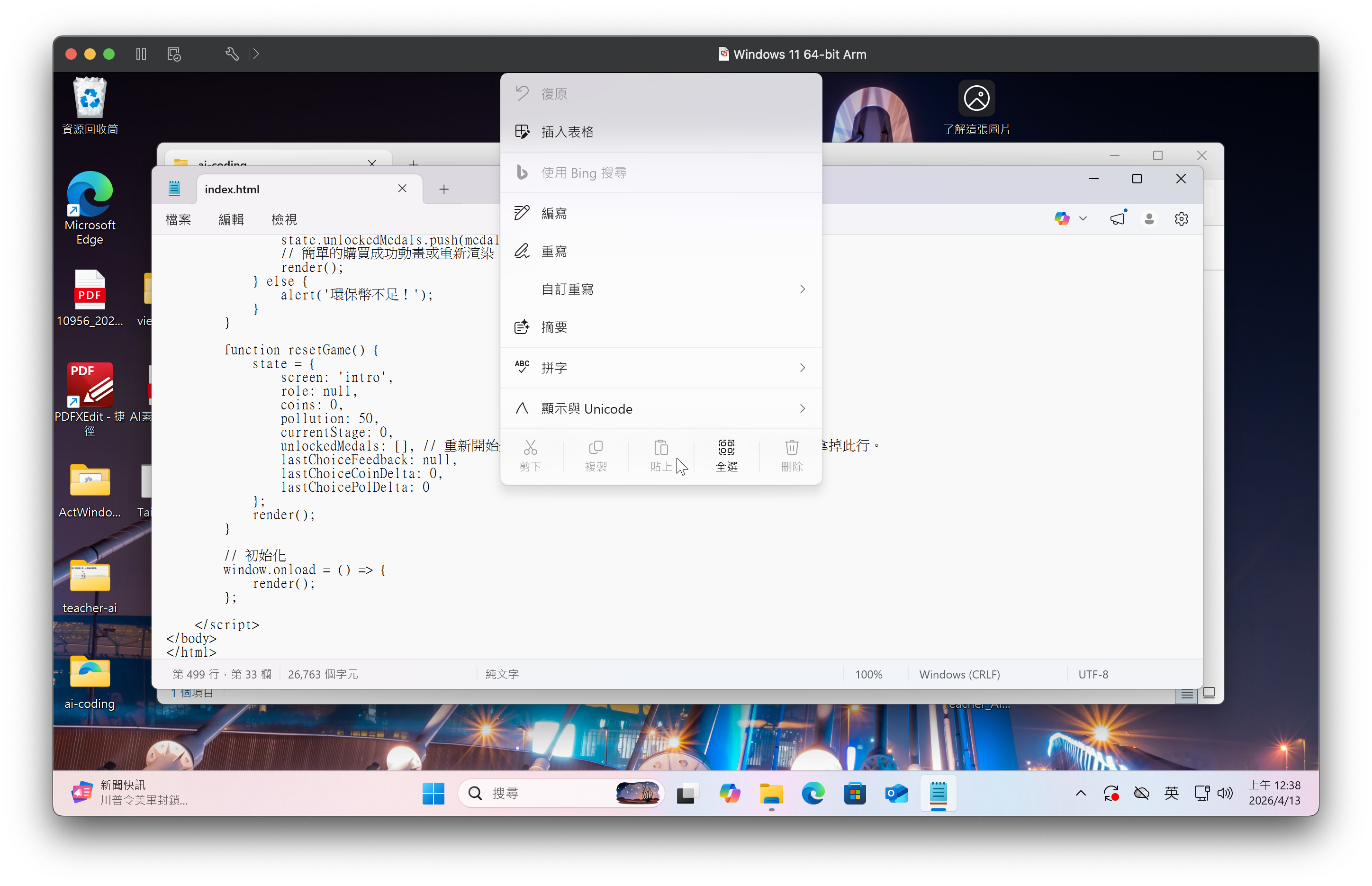Screen dimensions: 1372x886
Task: Open the 新聞快訊 news widget
Action: tap(129, 793)
